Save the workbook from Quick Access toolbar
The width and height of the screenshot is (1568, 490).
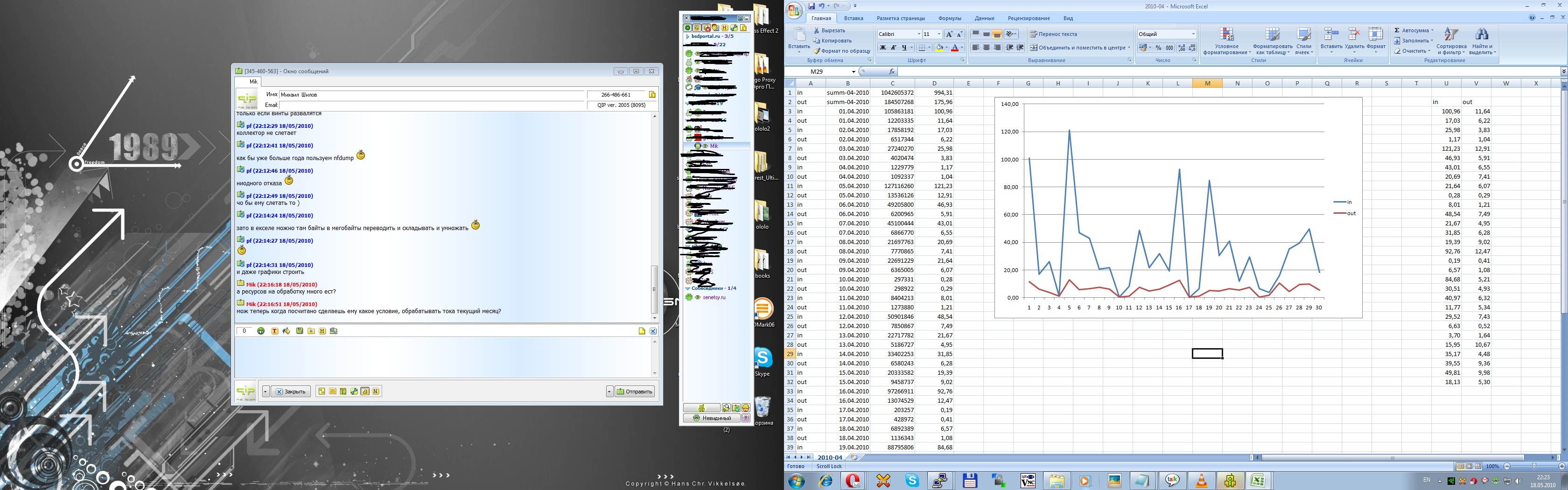[812, 6]
